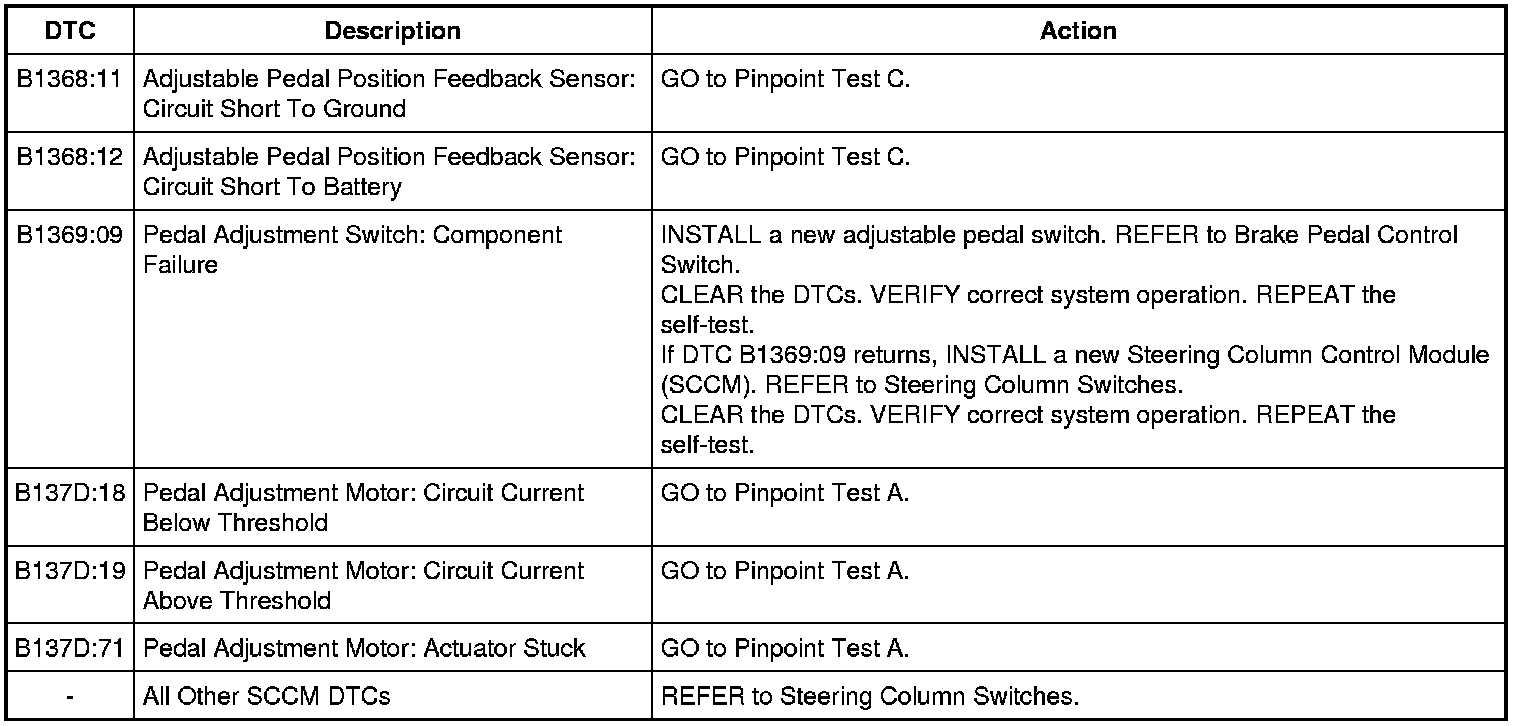Click the Circuit Current Below Threshold description

coord(364,508)
